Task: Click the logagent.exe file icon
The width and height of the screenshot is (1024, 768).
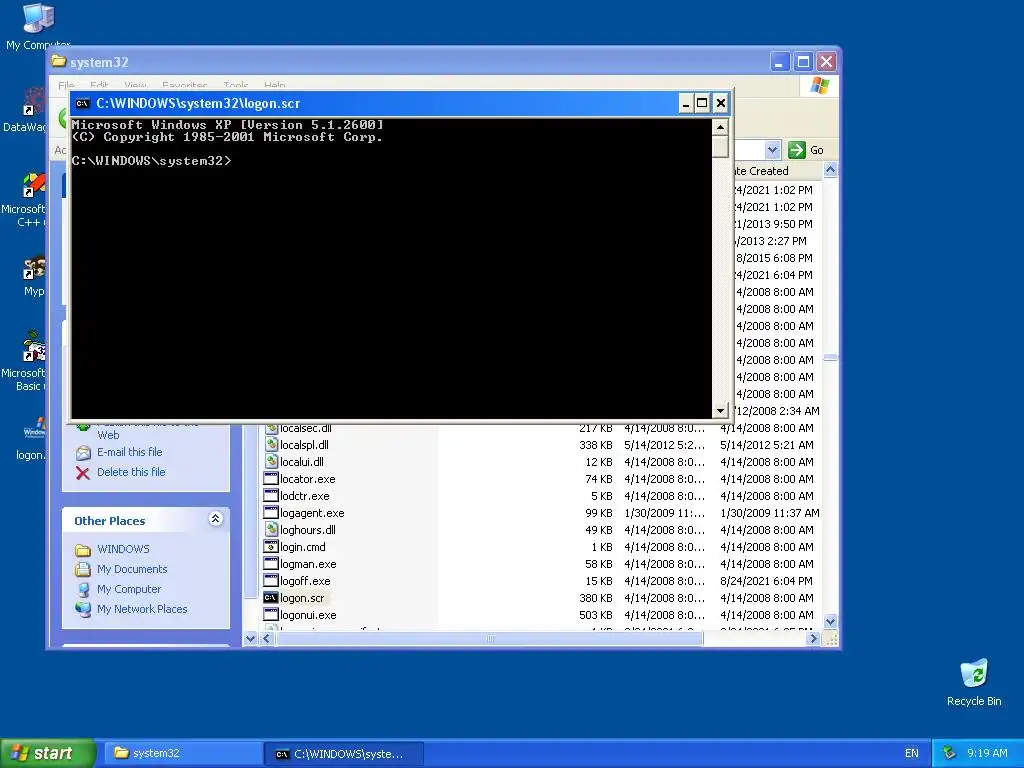Action: [x=271, y=513]
